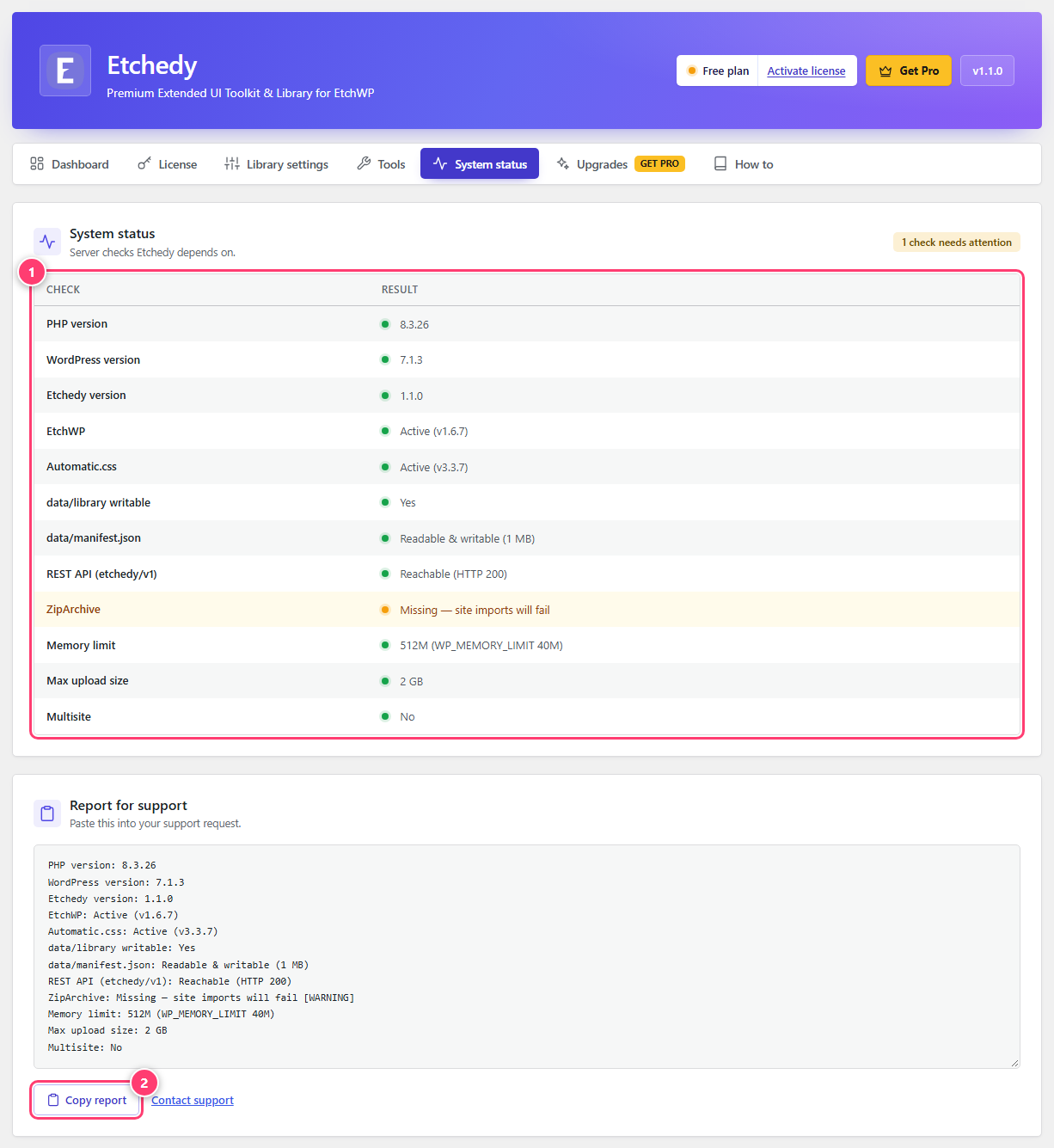1054x1148 pixels.
Task: Click the Upgrades sparkle icon
Action: tap(563, 163)
